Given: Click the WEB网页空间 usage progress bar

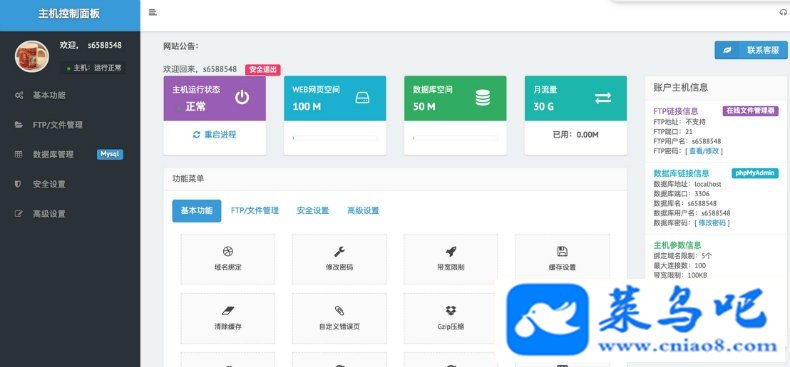Looking at the screenshot, I should [335, 138].
